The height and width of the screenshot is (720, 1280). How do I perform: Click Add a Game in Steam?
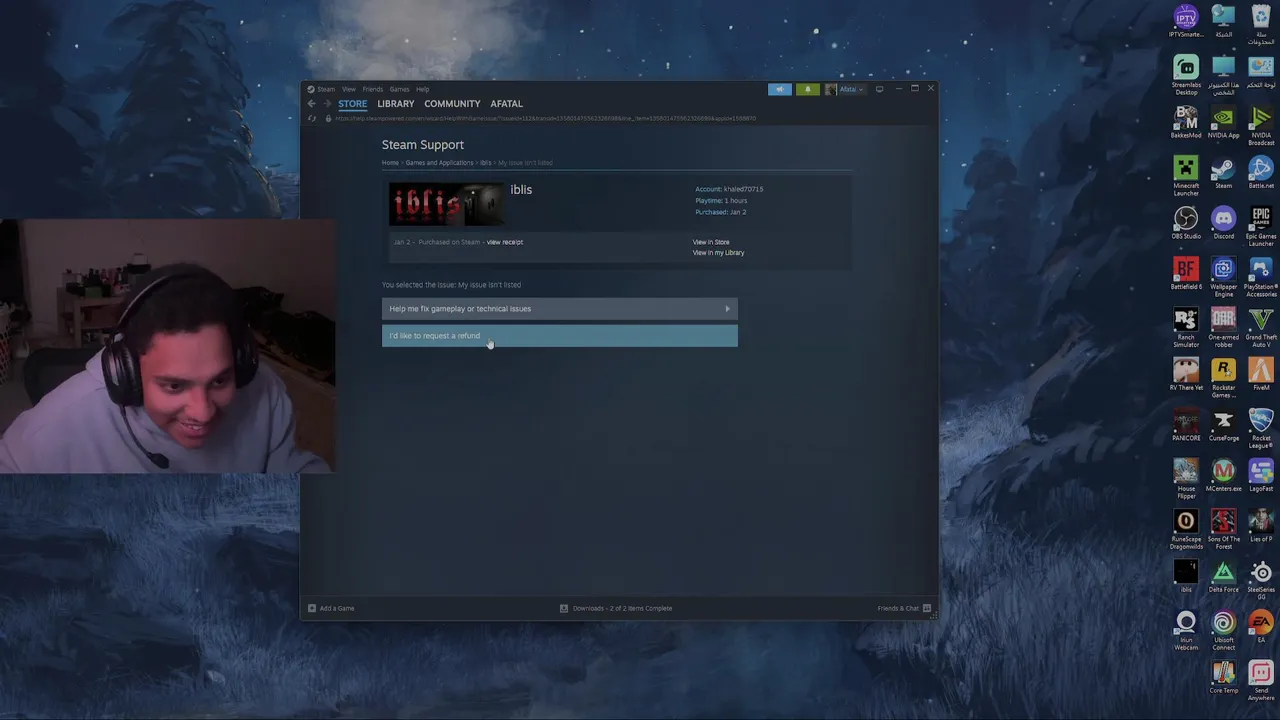331,608
